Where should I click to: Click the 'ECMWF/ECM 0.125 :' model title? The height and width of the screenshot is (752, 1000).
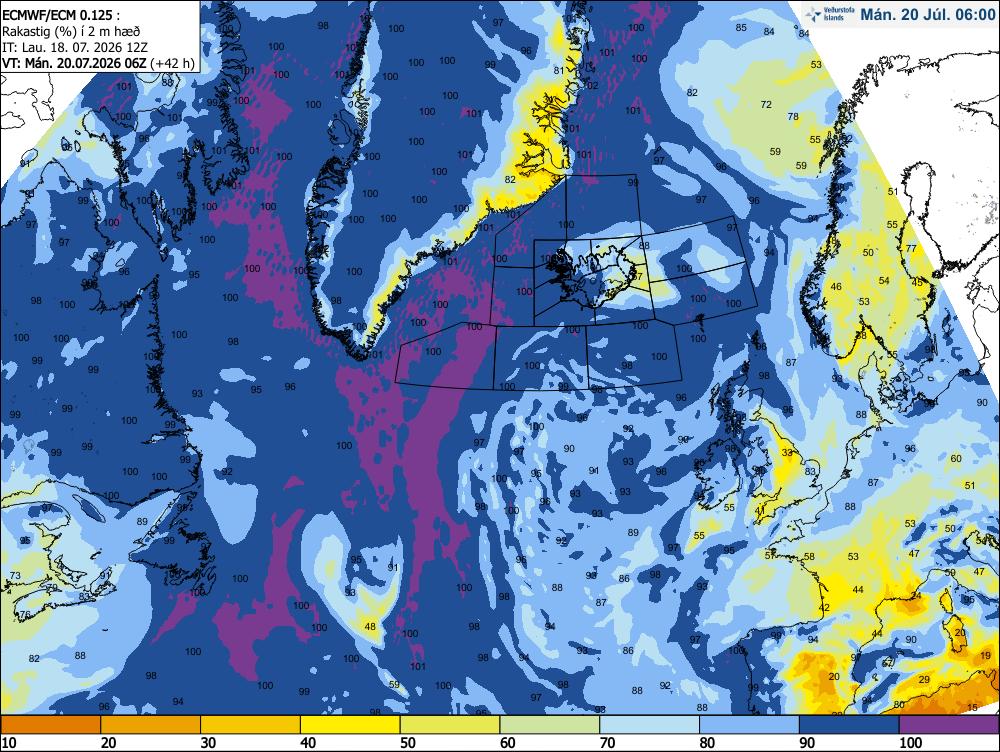coord(60,15)
